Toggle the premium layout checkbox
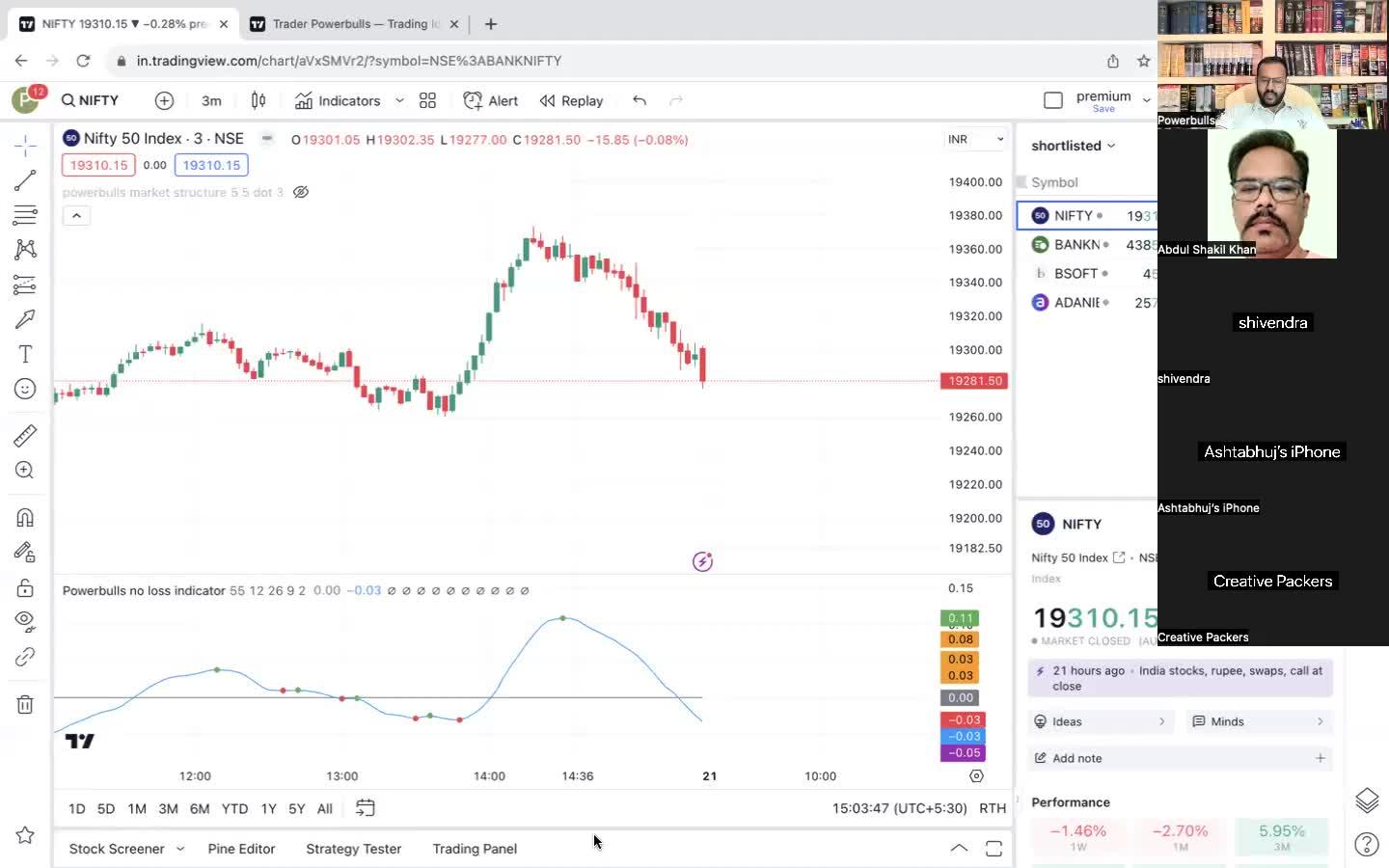This screenshot has width=1389, height=868. (x=1053, y=100)
